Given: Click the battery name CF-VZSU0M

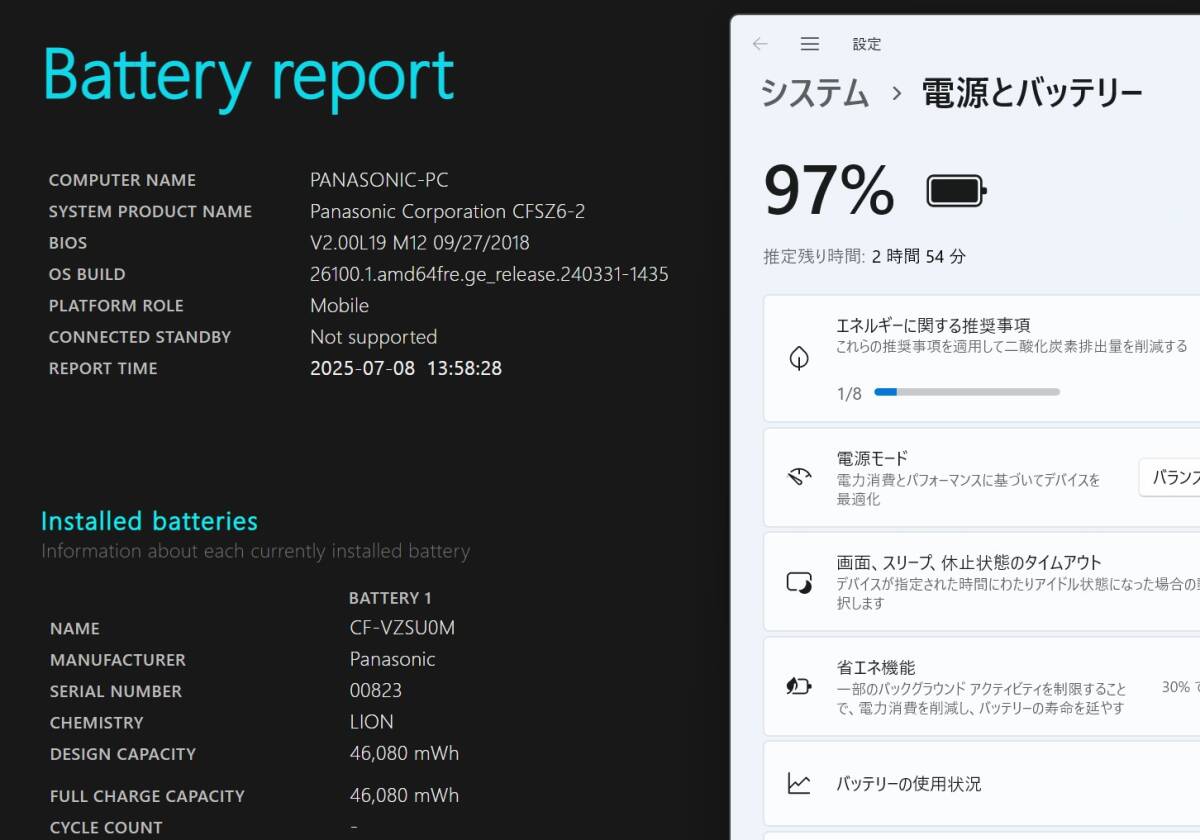Looking at the screenshot, I should 403,628.
